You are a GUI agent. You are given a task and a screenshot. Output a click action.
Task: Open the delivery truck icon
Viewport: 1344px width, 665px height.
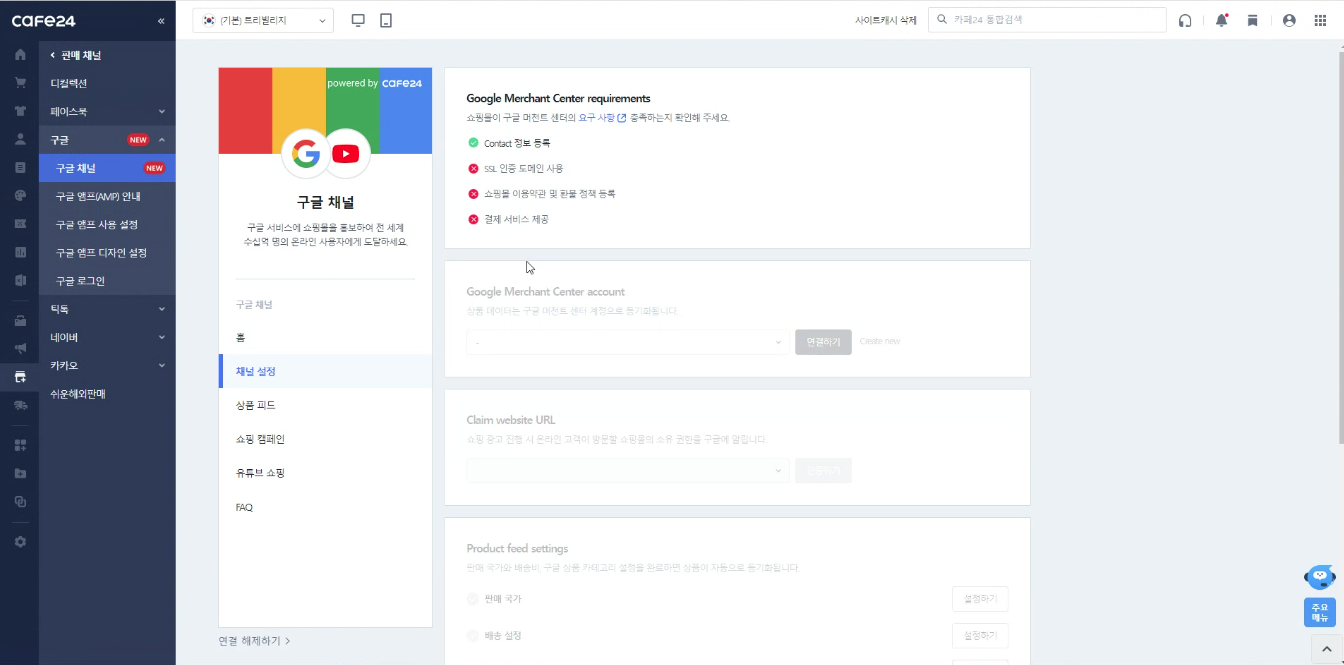[20, 405]
